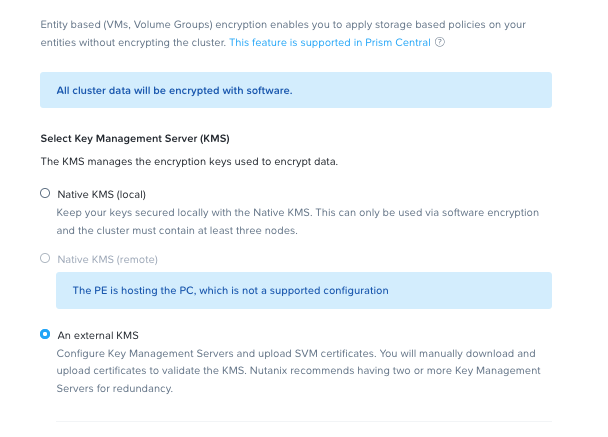
Task: Select the Native KMS (local) radio button
Action: pos(45,194)
